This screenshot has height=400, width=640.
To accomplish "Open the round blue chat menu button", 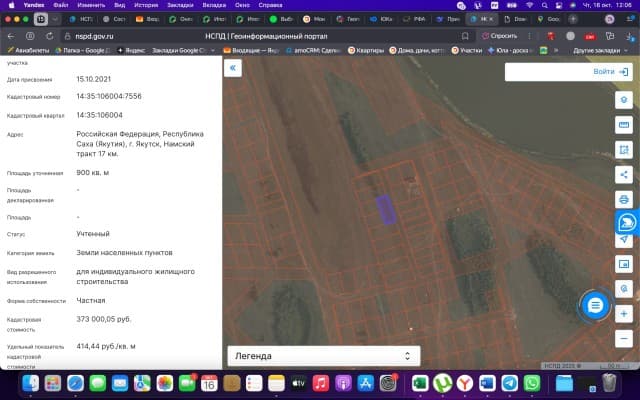I will click(x=594, y=304).
